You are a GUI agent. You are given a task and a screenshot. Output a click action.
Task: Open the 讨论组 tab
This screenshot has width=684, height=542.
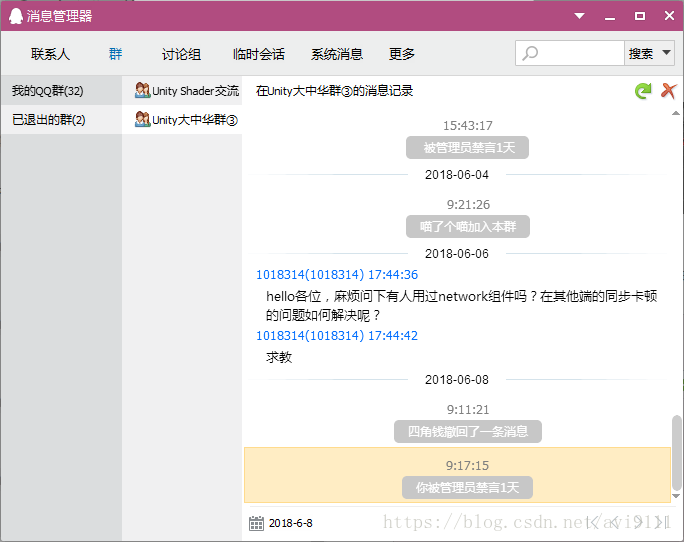(x=181, y=54)
